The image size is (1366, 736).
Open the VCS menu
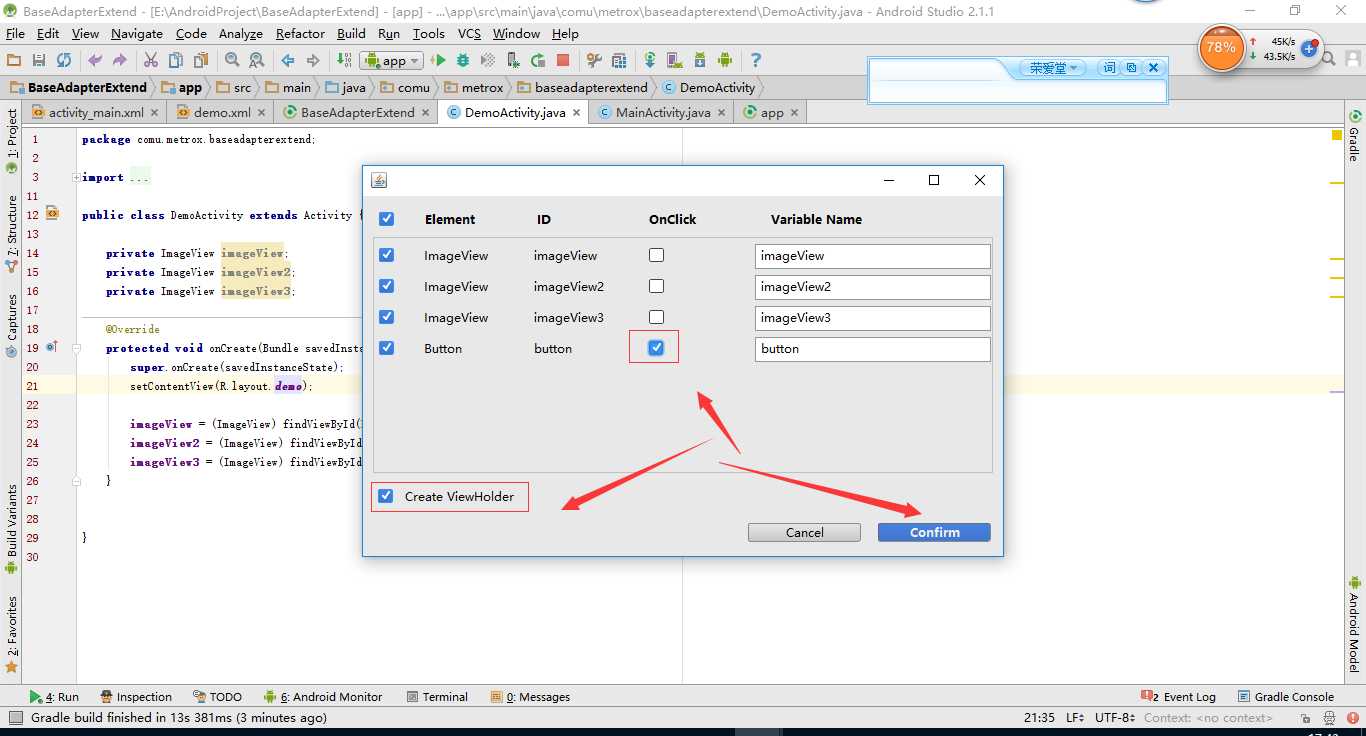point(469,33)
